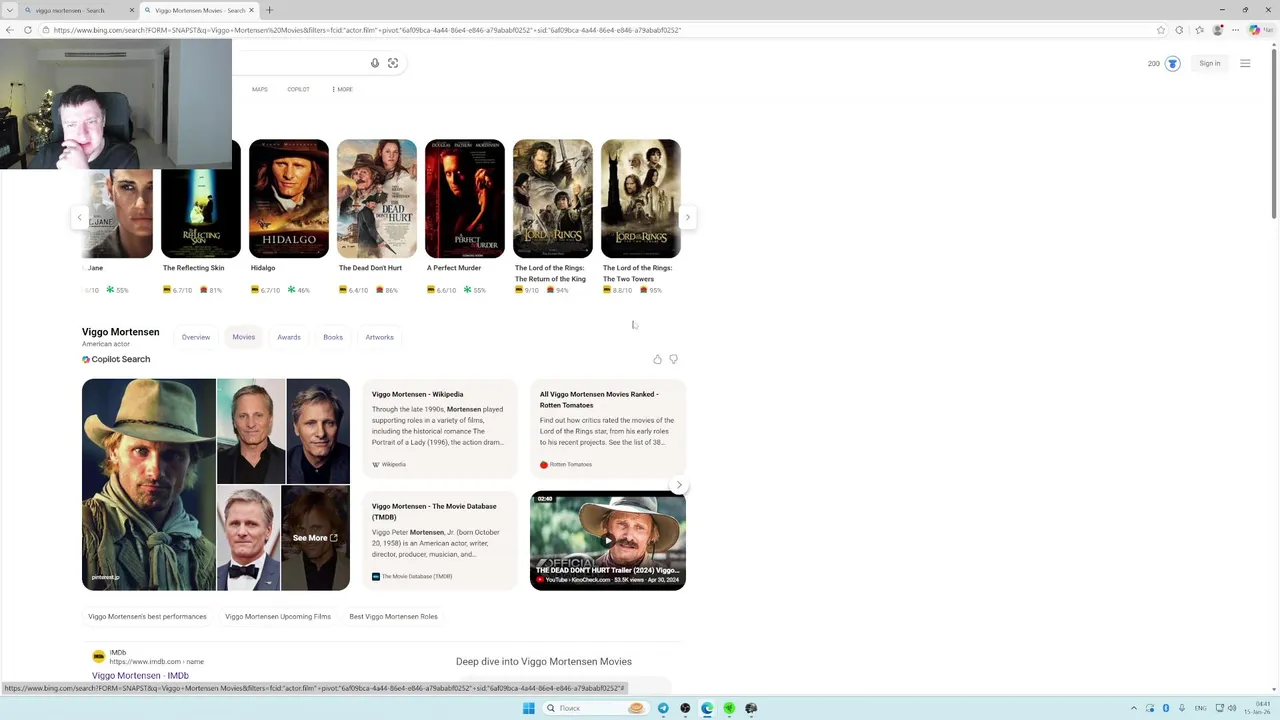Open Microsoft Rewards medal icon
The width and height of the screenshot is (1280, 720).
click(1172, 64)
